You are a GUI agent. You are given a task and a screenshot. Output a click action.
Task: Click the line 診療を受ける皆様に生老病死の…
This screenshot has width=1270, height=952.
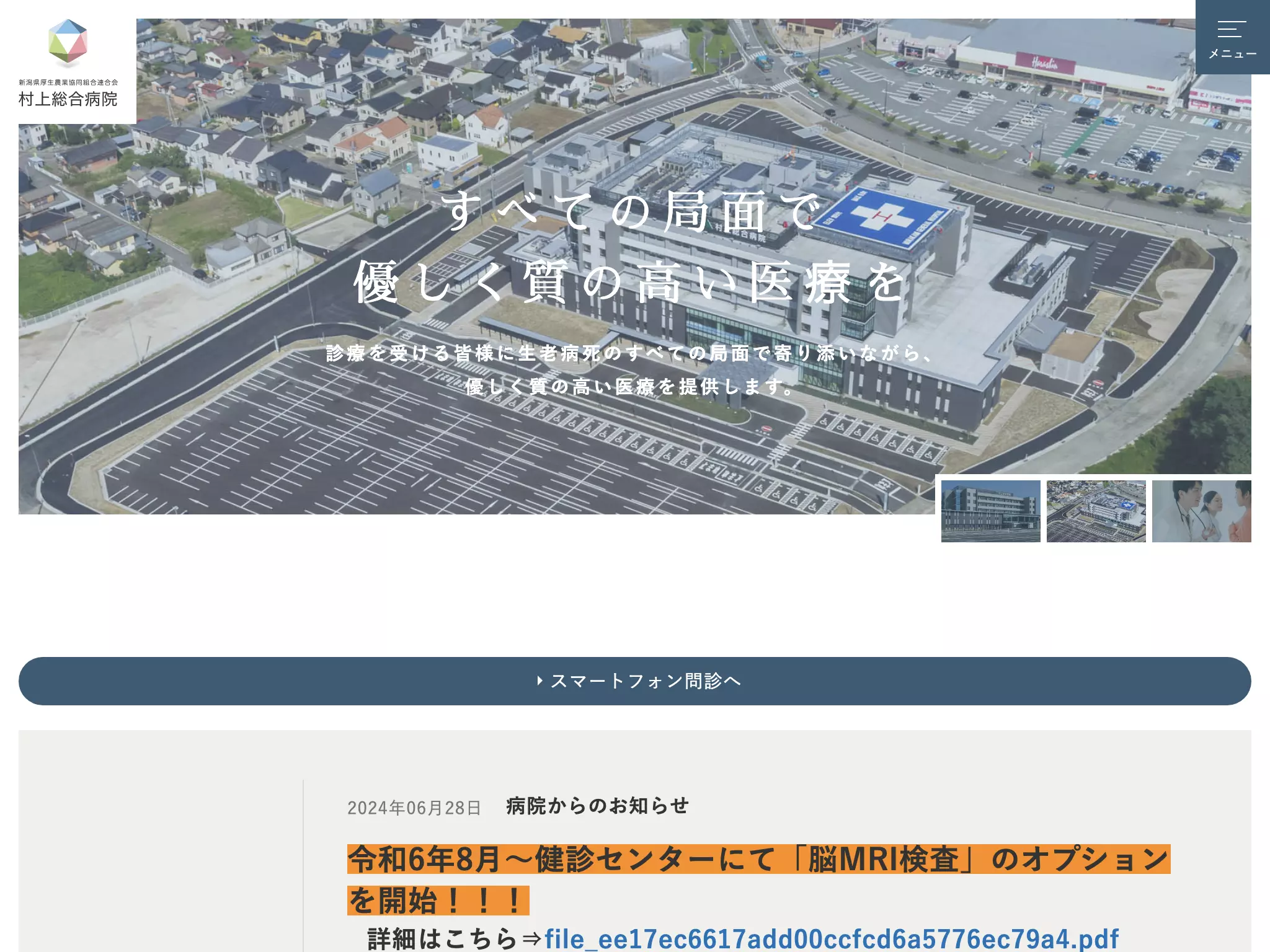(631, 353)
